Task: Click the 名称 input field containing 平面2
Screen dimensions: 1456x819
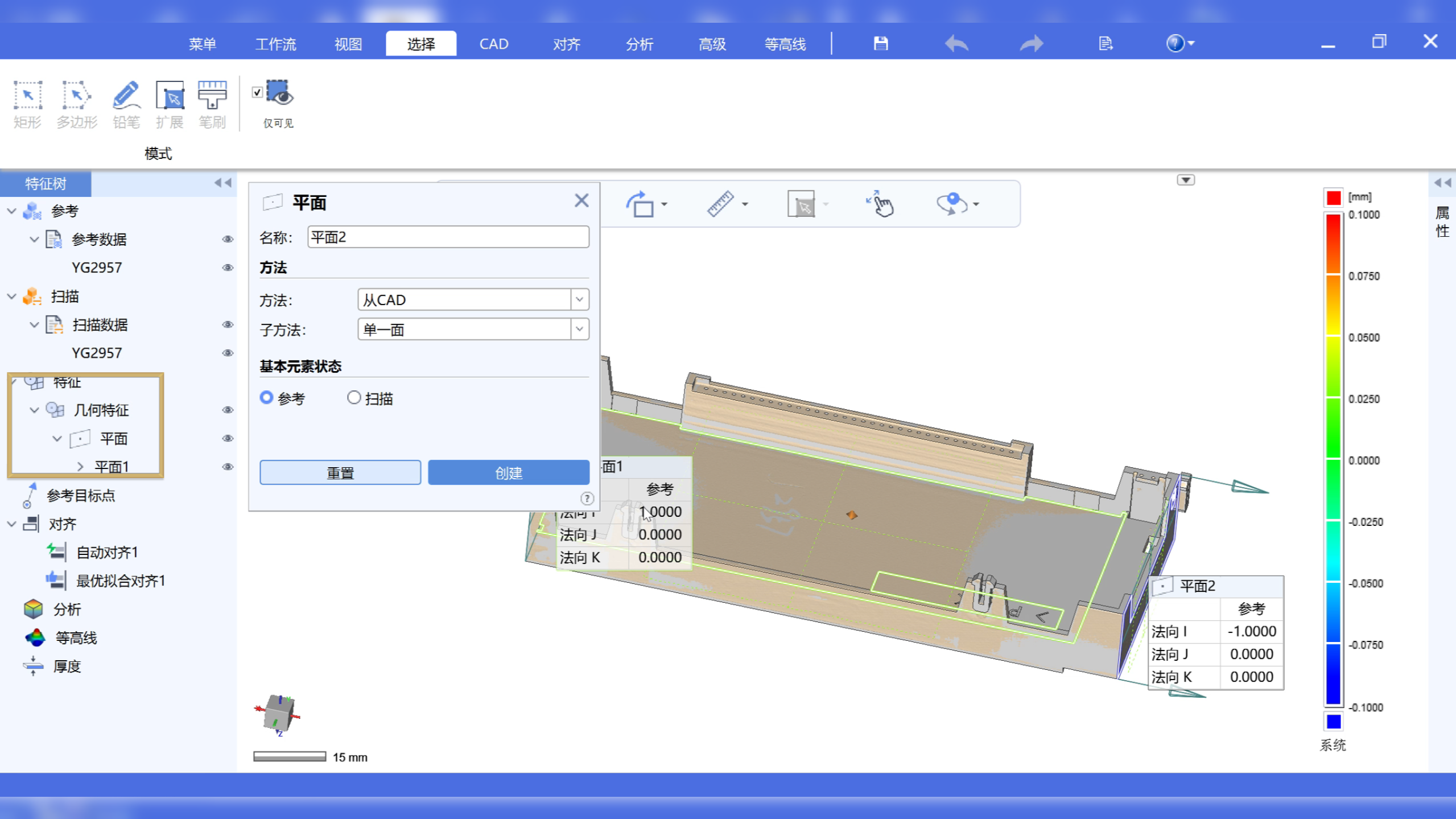Action: 448,237
